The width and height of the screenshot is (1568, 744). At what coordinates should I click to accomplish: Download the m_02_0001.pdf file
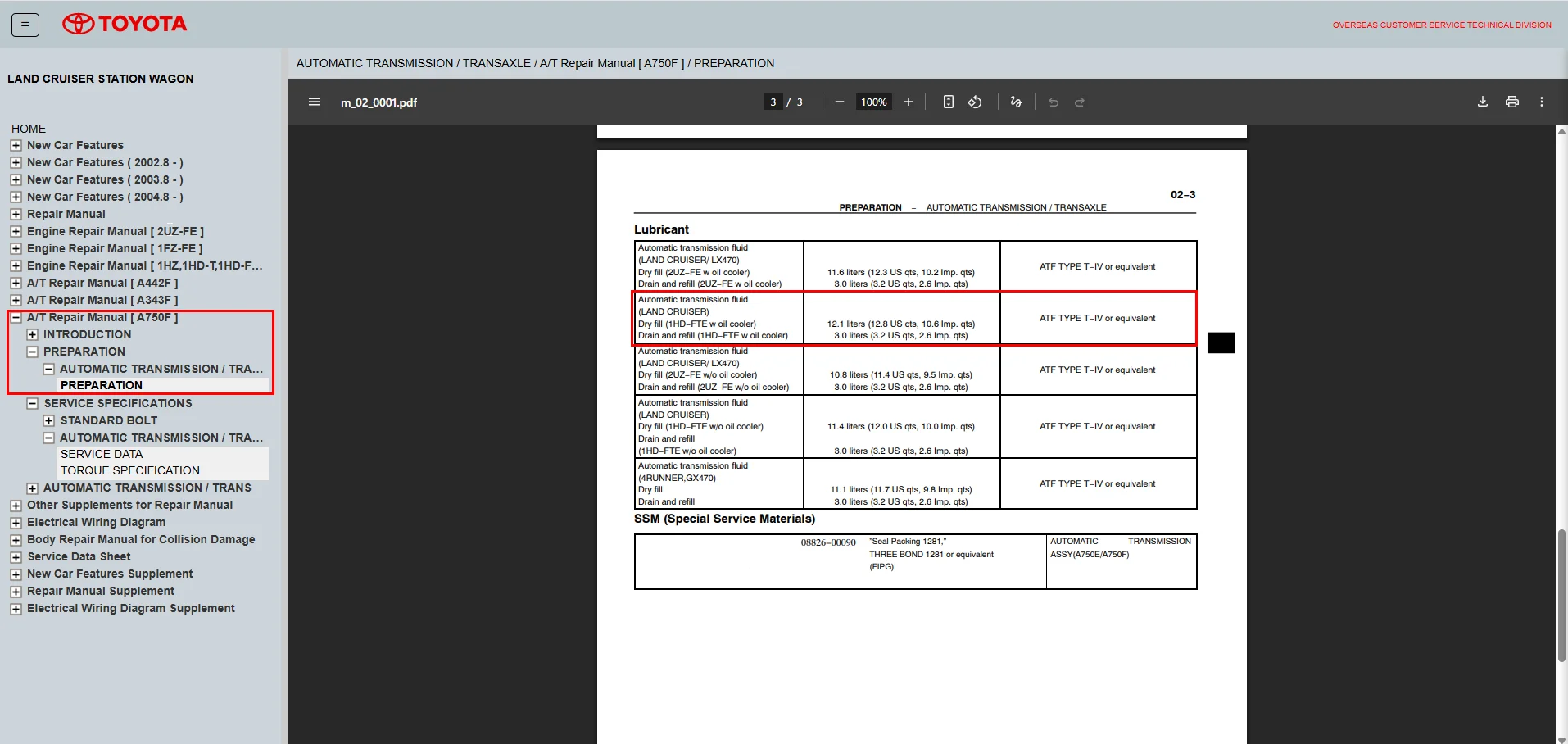click(1482, 102)
